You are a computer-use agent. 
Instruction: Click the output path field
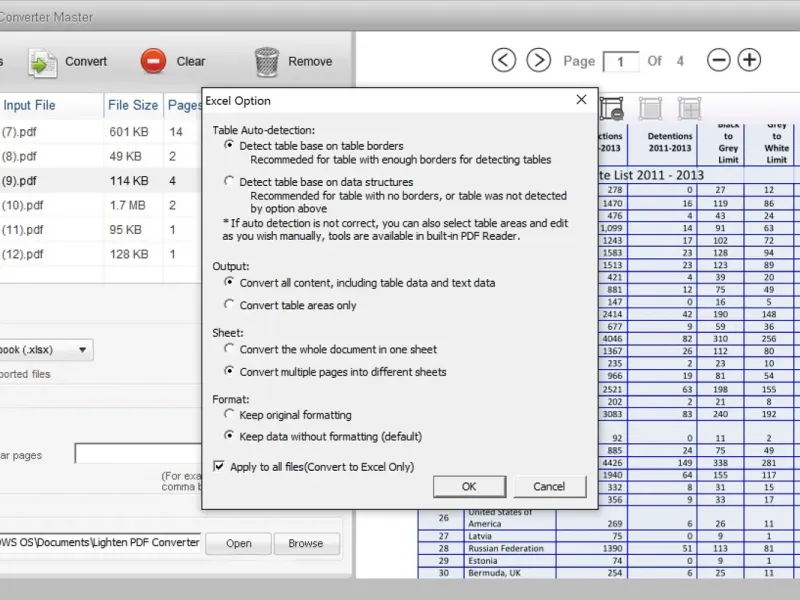point(101,542)
